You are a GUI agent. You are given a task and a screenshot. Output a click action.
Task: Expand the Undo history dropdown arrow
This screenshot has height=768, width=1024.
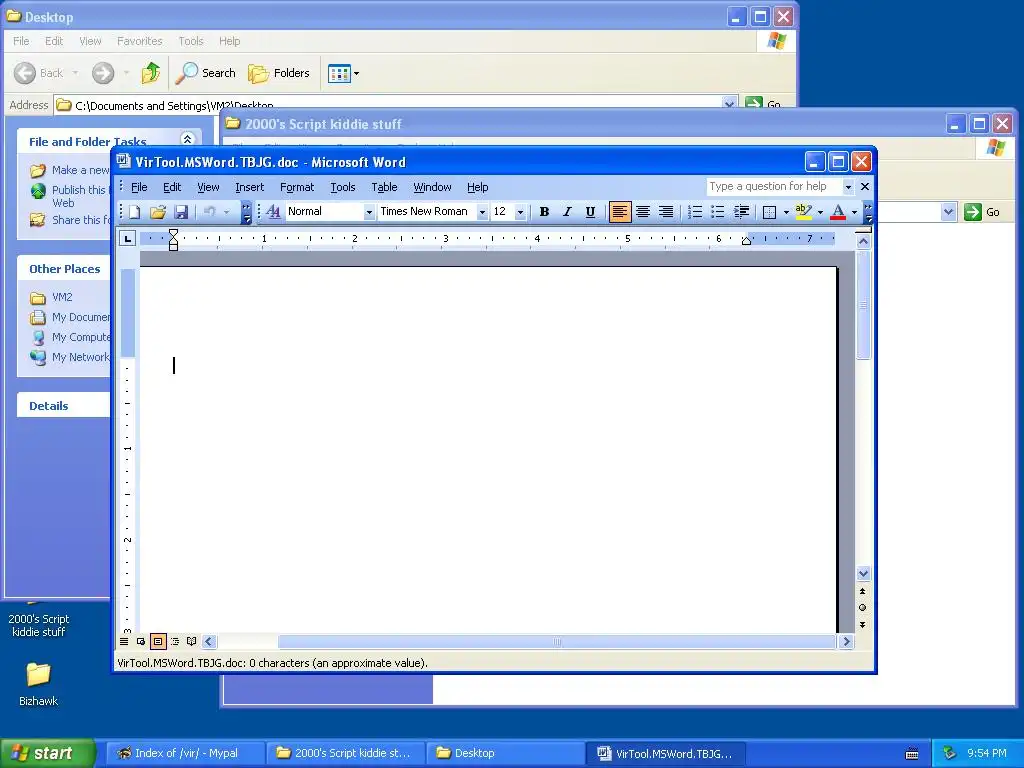pos(227,212)
